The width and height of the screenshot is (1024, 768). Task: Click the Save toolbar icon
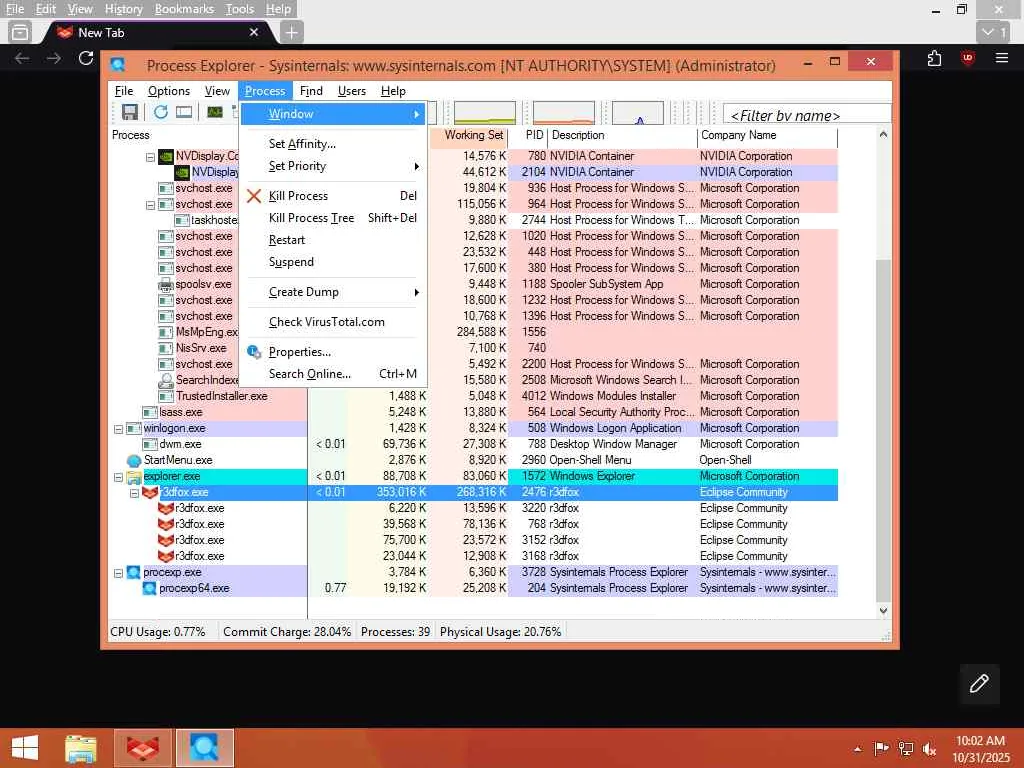[130, 112]
